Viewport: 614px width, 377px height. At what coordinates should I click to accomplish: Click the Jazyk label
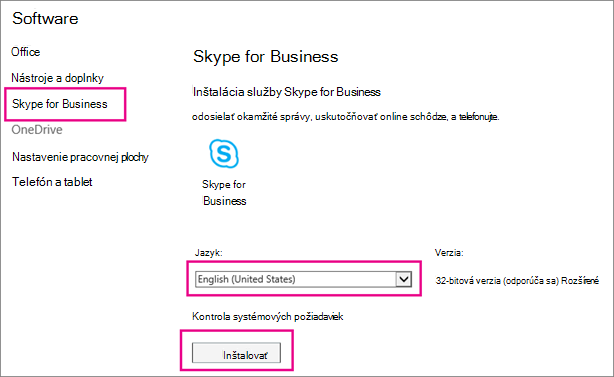tap(208, 253)
